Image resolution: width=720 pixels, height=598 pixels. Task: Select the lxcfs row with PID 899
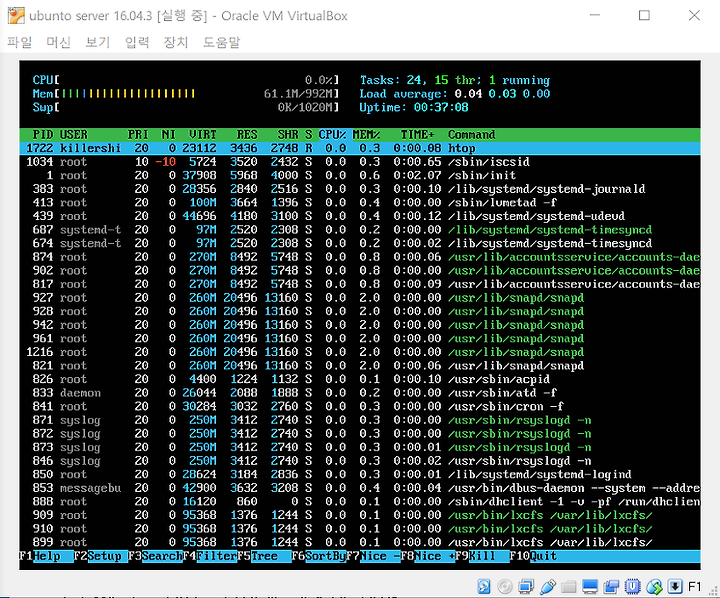pyautogui.click(x=360, y=542)
